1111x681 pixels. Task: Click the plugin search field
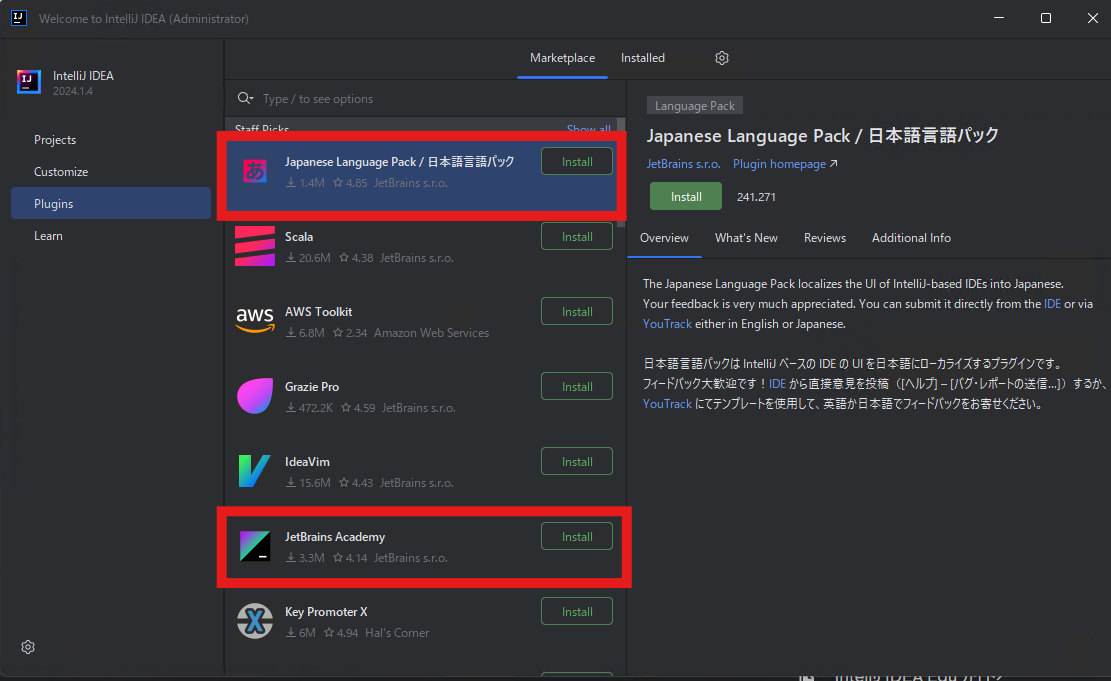[400, 99]
